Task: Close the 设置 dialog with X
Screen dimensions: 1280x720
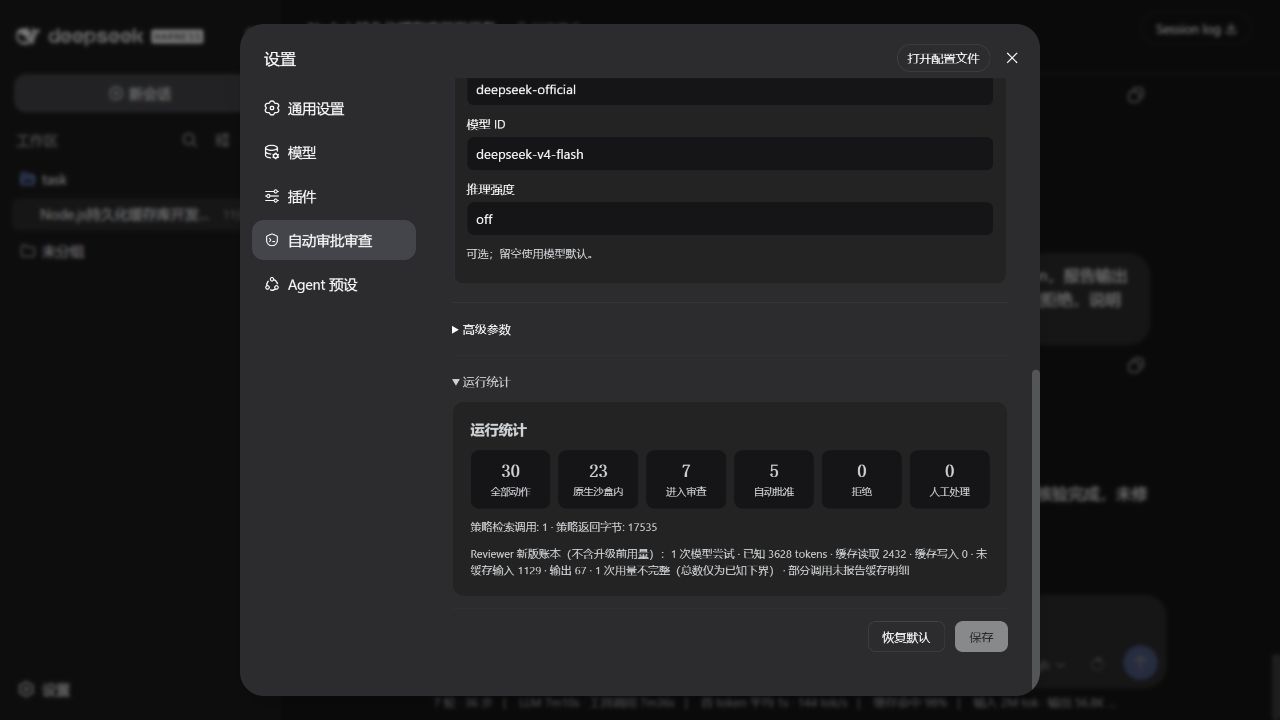Action: (x=1012, y=58)
